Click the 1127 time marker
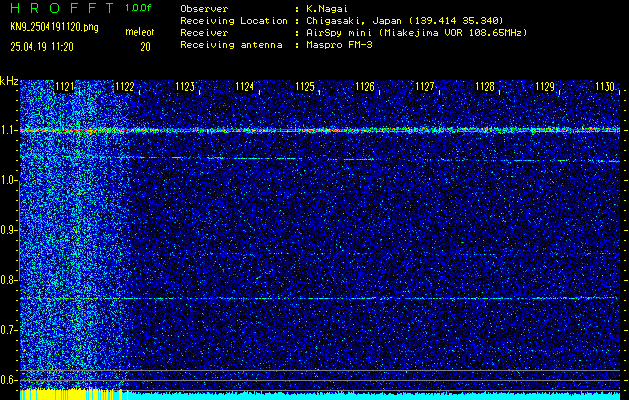The image size is (629, 400). [x=425, y=87]
